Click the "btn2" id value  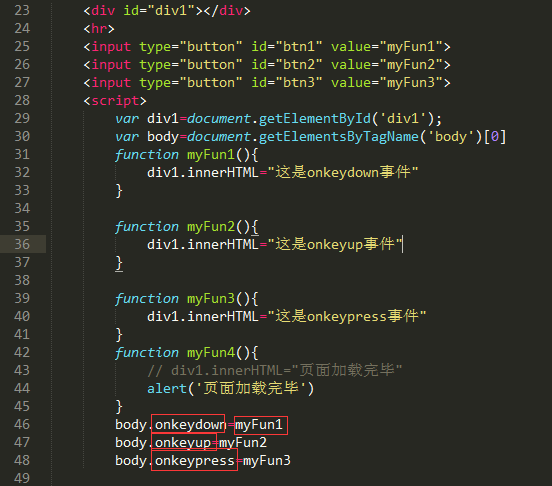[299, 64]
